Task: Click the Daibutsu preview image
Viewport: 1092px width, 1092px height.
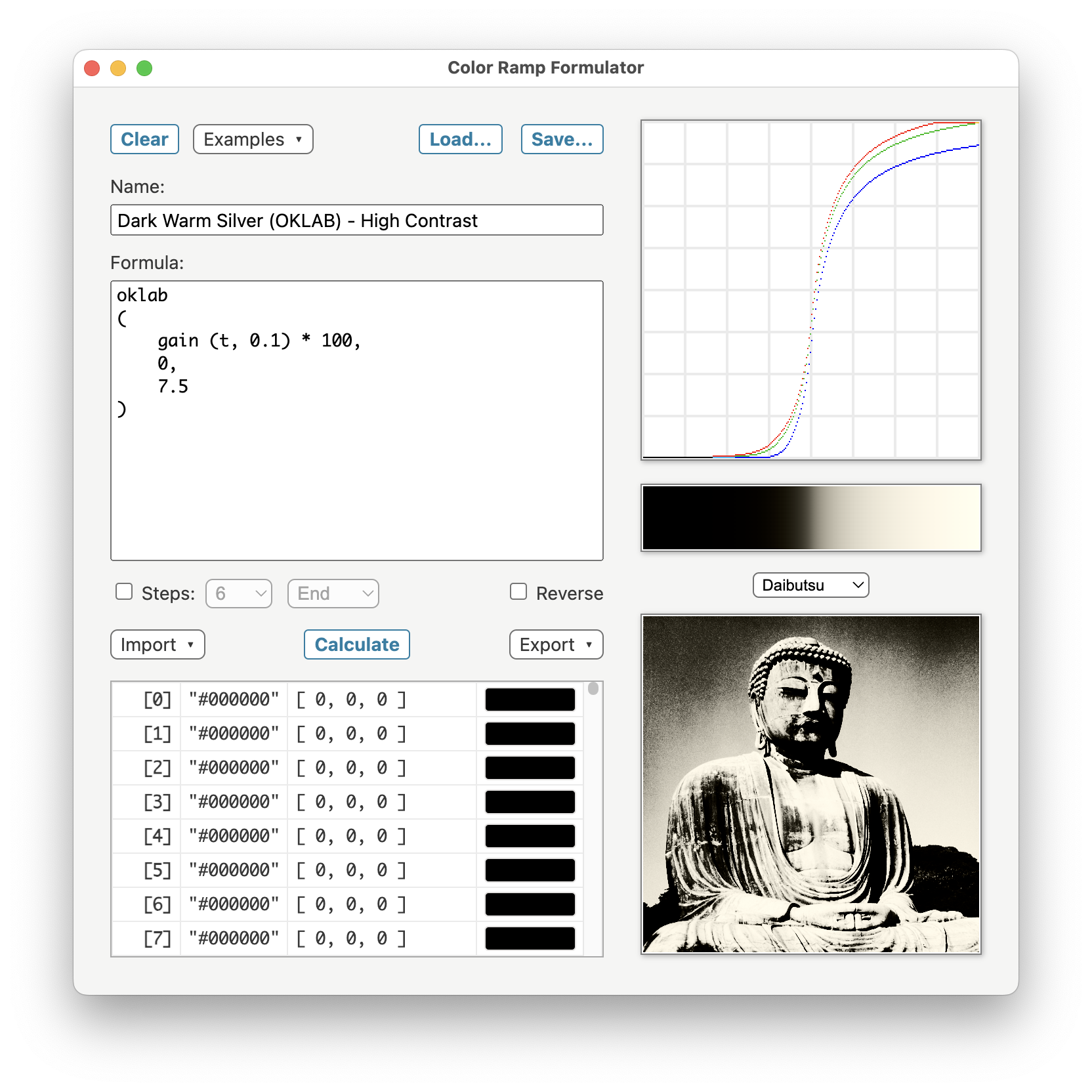Action: tap(810, 784)
